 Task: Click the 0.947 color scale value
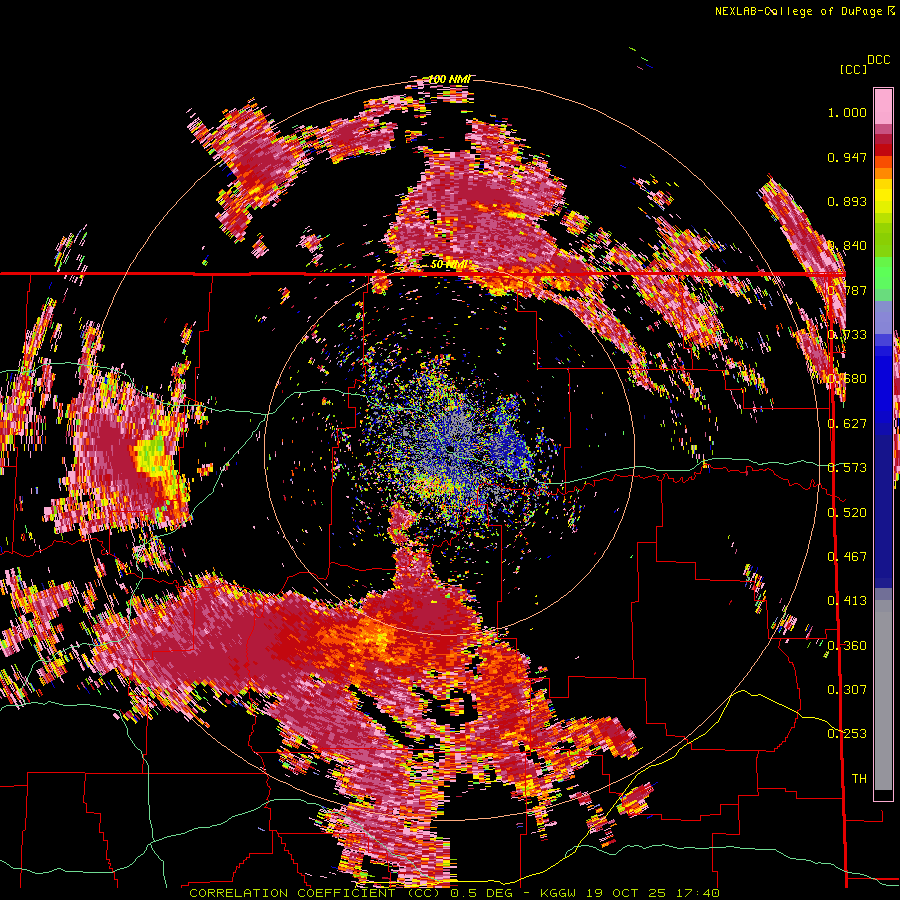coord(847,157)
